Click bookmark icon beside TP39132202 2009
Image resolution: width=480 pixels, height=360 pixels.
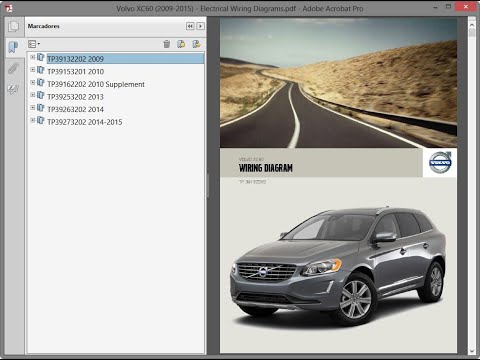coord(41,57)
